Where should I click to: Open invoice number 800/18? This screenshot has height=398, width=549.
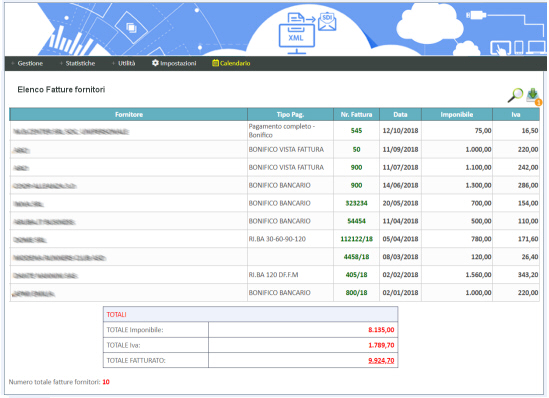click(356, 293)
